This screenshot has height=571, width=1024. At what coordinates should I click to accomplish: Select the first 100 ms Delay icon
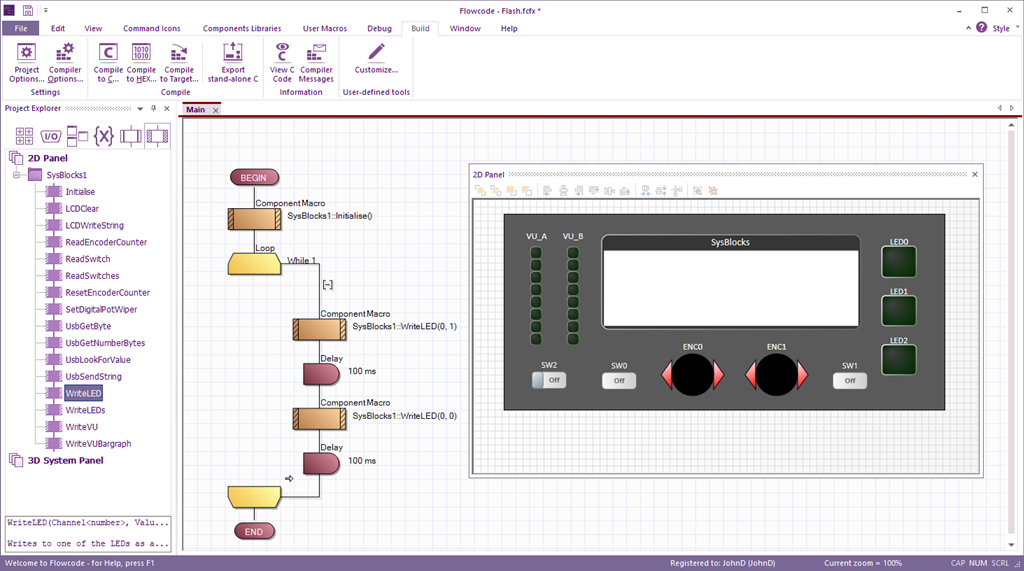click(321, 374)
